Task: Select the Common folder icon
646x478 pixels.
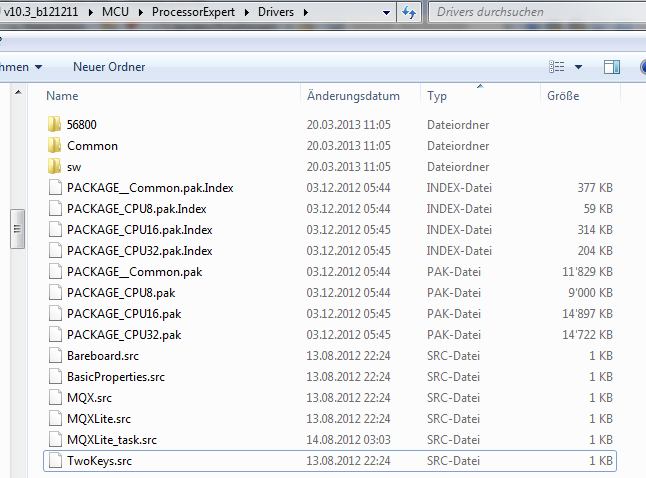Action: [54, 145]
